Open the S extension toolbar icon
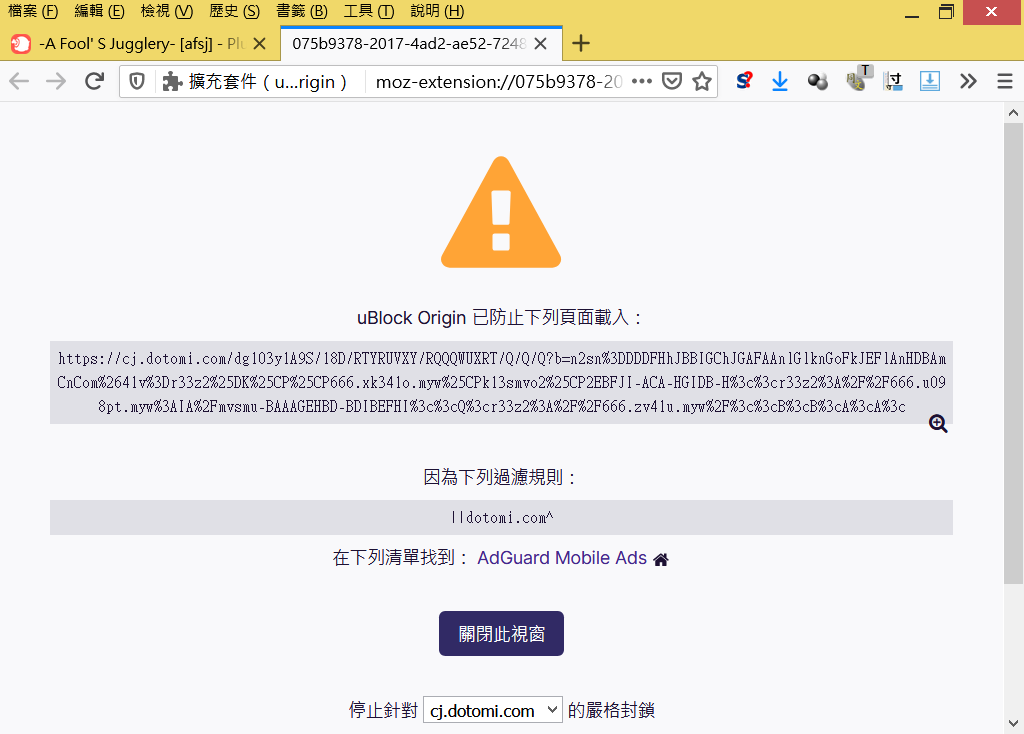1024x734 pixels. (744, 81)
